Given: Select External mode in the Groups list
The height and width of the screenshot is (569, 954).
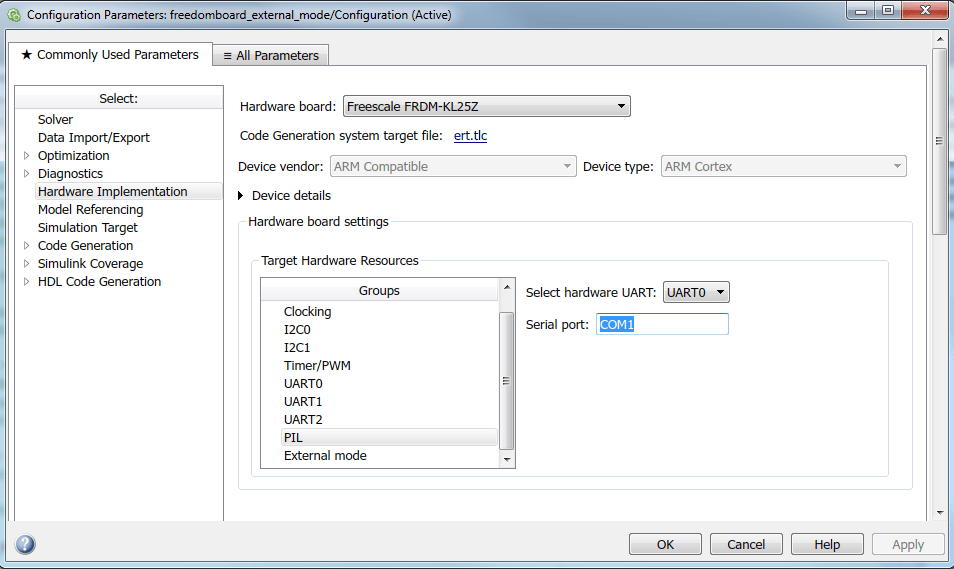Looking at the screenshot, I should tap(325, 455).
